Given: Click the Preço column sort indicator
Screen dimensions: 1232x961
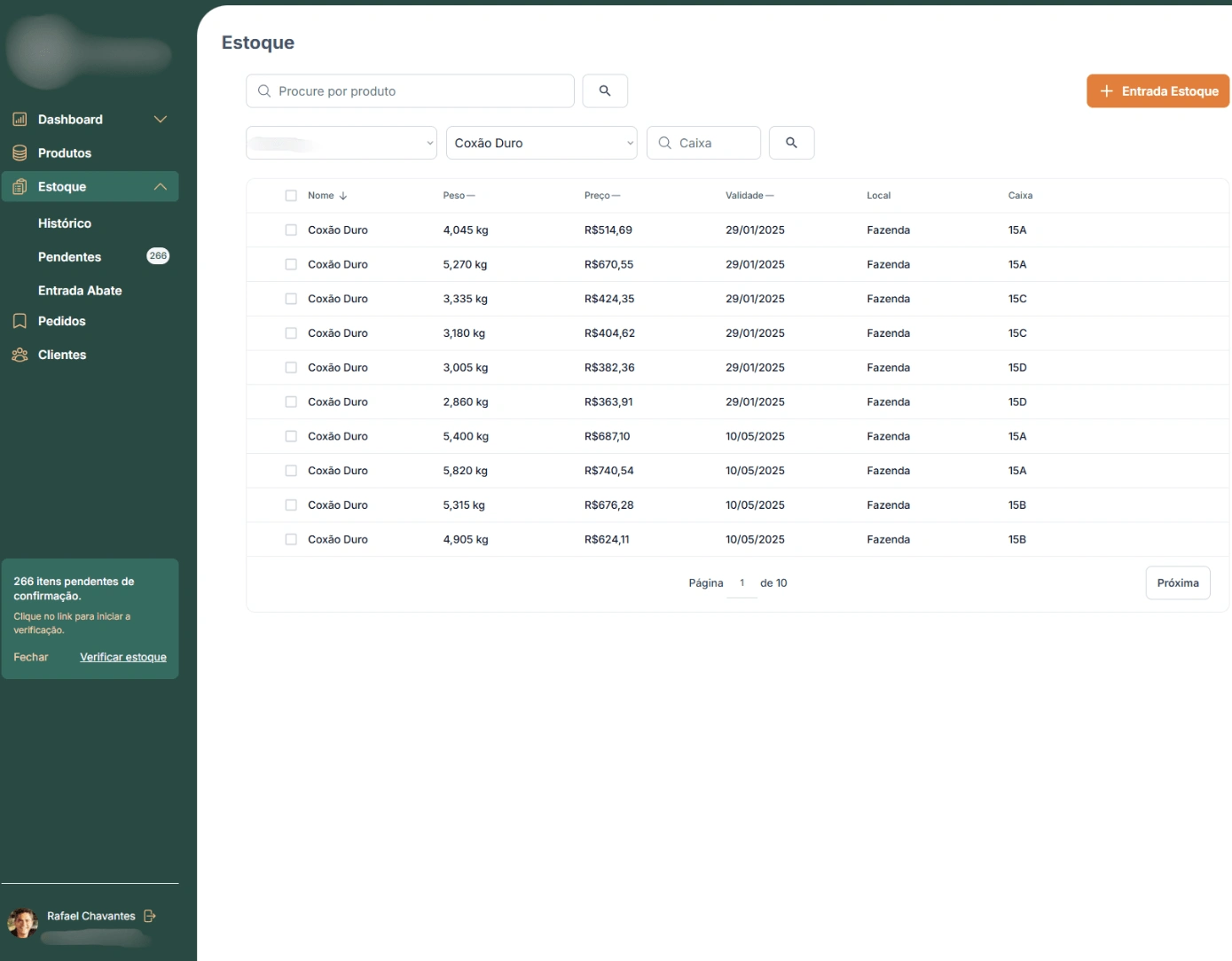Looking at the screenshot, I should [616, 196].
